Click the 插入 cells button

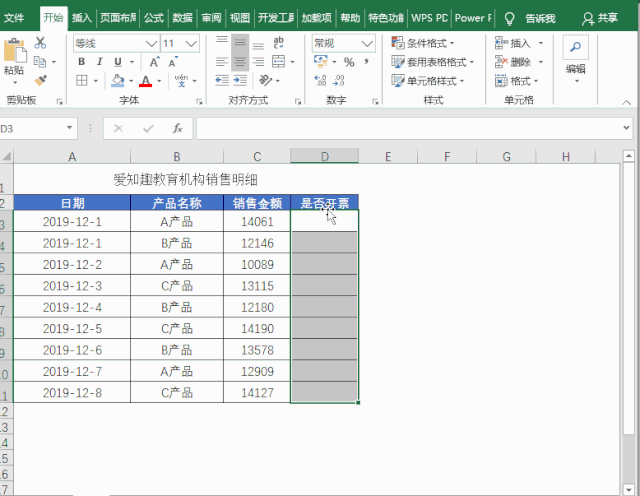[x=513, y=43]
